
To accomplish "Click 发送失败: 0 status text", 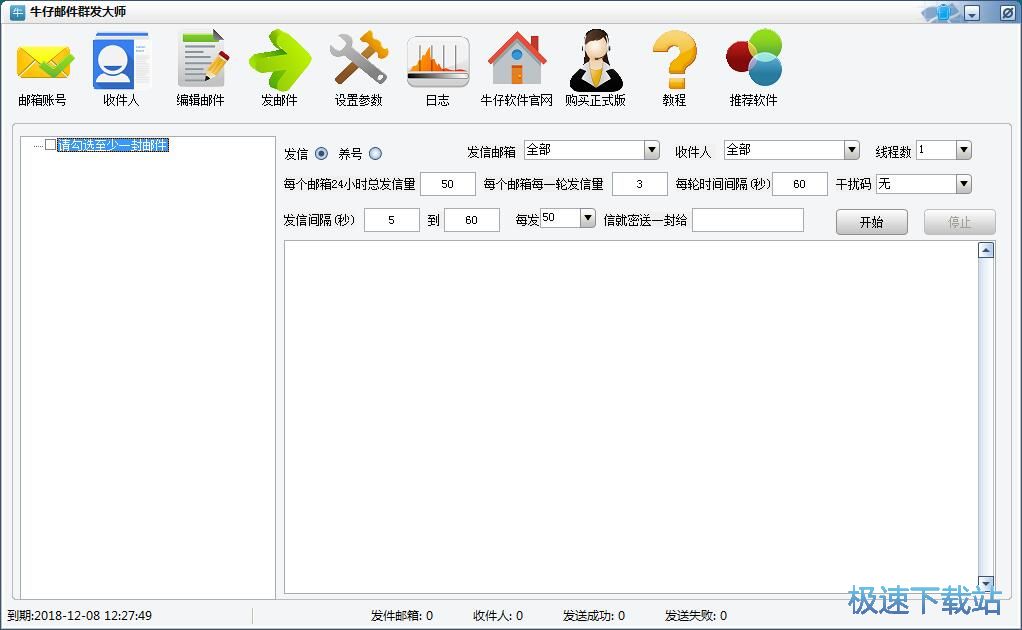I will click(695, 616).
